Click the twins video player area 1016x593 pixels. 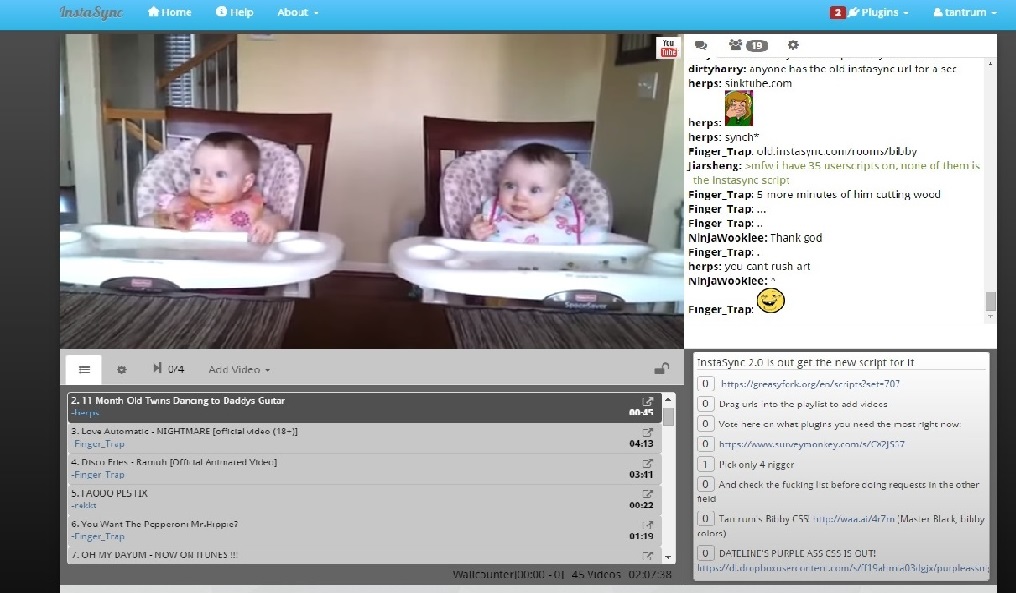(x=372, y=191)
